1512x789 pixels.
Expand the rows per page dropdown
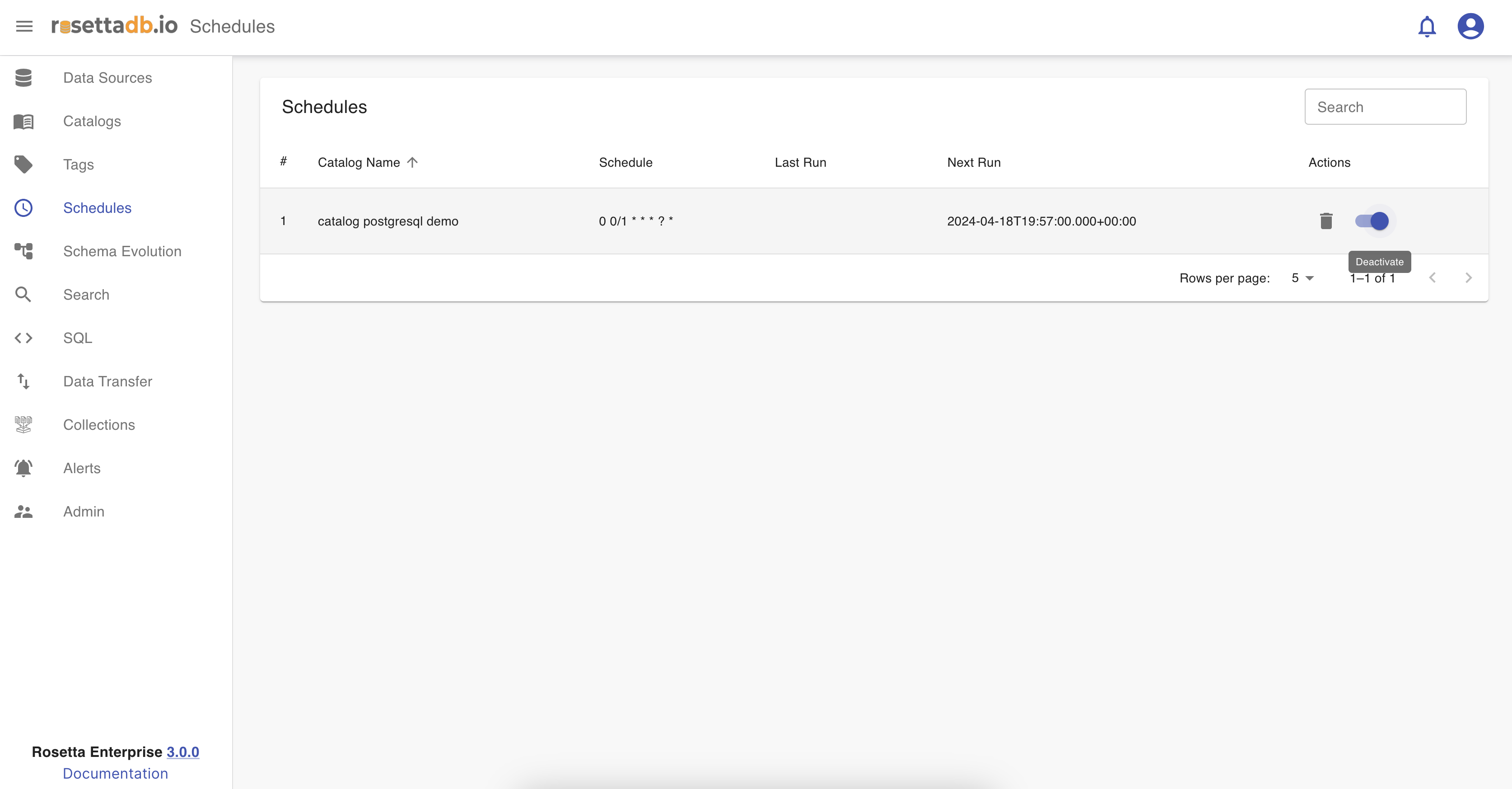(x=1302, y=278)
